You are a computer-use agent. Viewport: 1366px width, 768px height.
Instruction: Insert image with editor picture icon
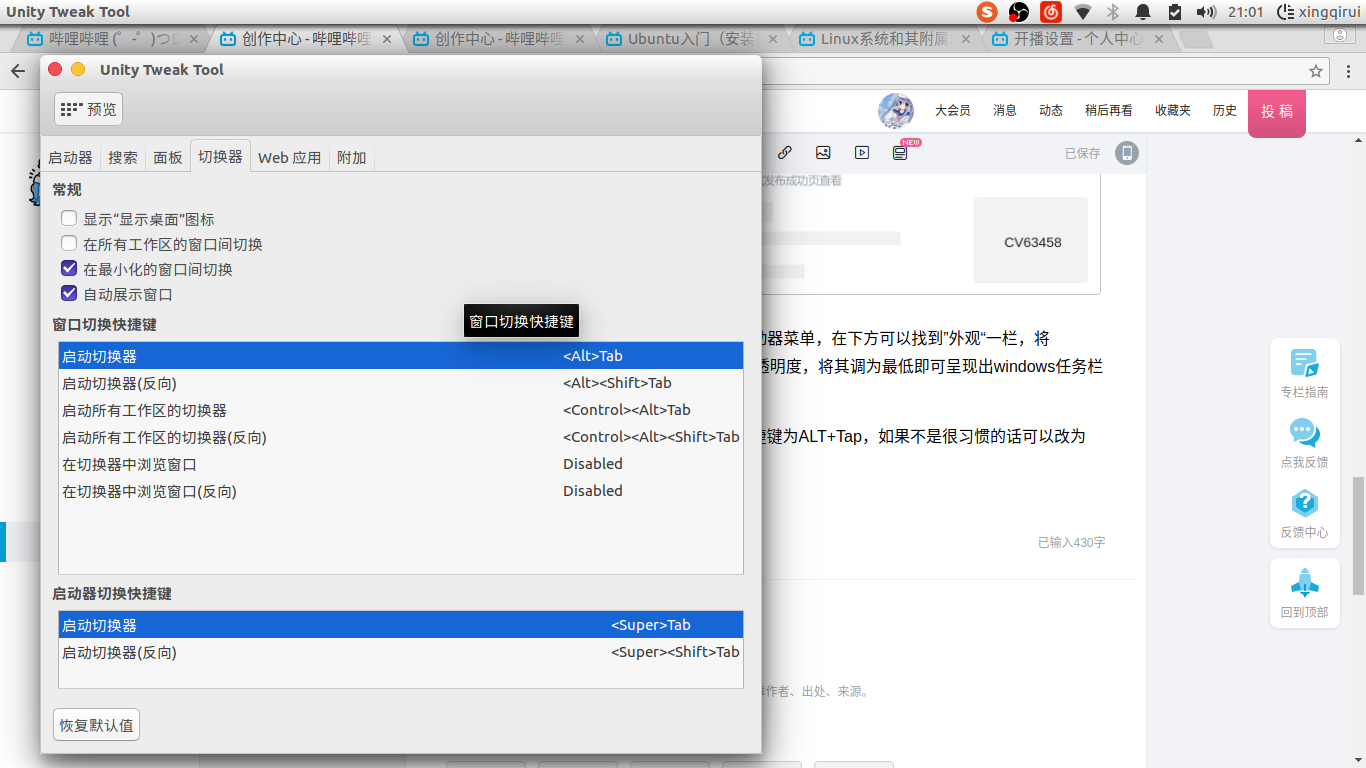(x=823, y=153)
